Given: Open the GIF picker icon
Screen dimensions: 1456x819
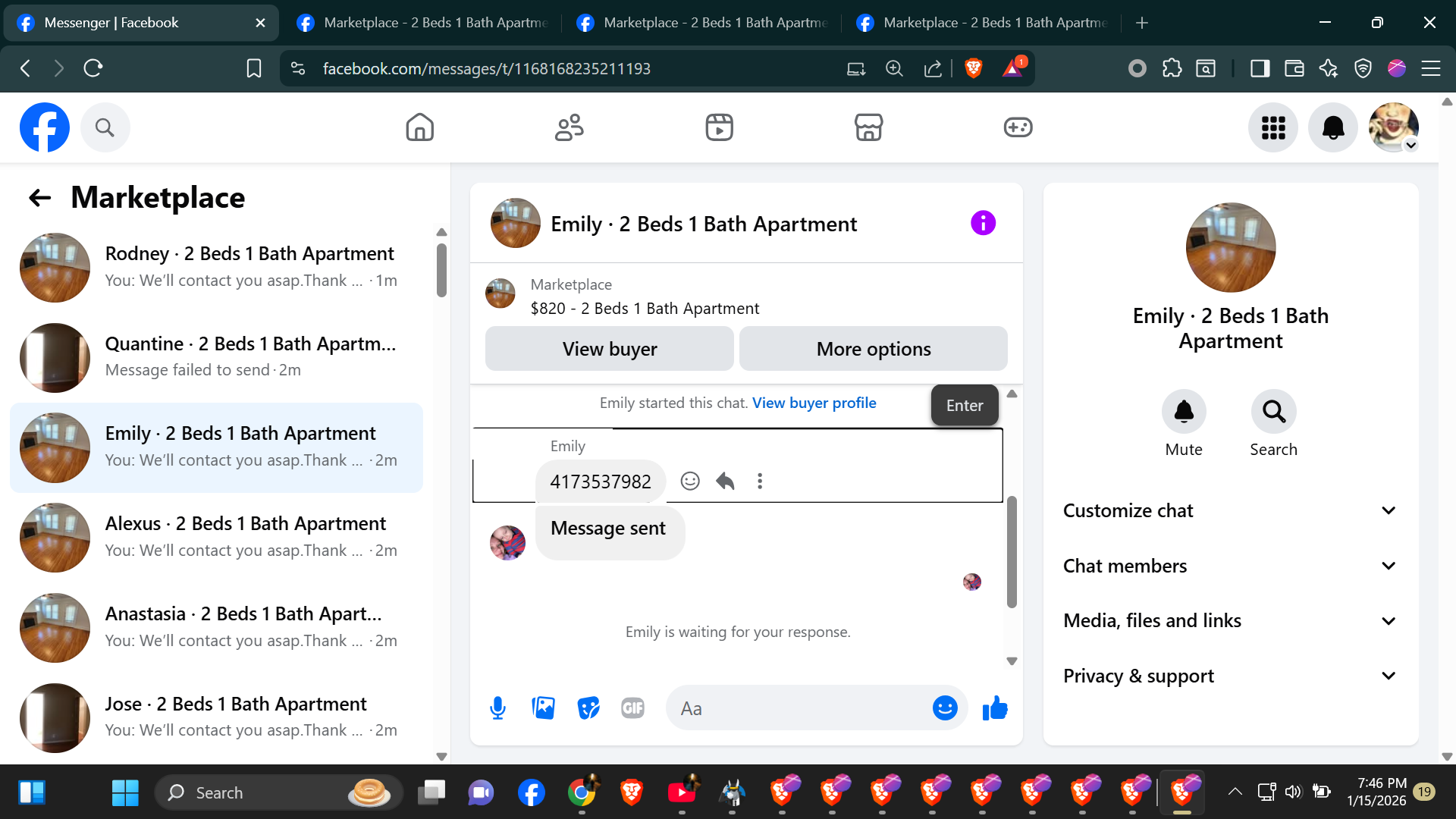Looking at the screenshot, I should tap(632, 708).
